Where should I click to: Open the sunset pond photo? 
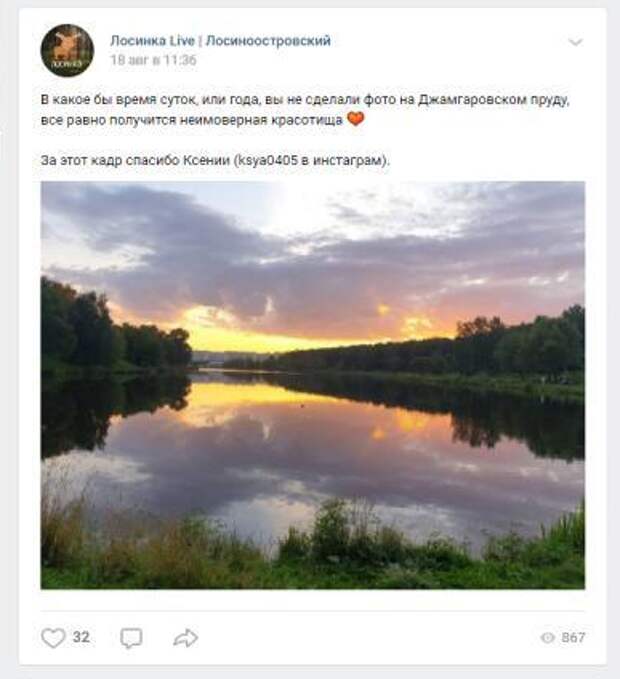click(313, 385)
